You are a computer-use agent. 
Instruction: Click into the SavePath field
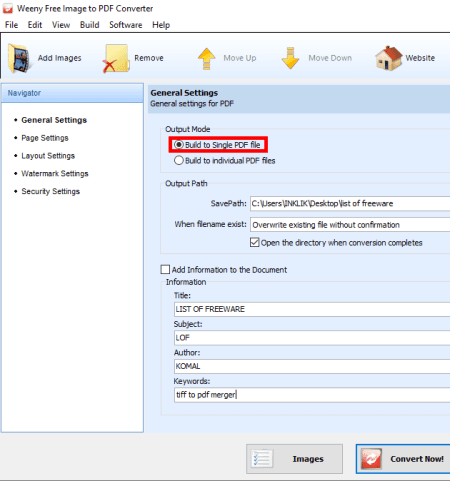350,203
